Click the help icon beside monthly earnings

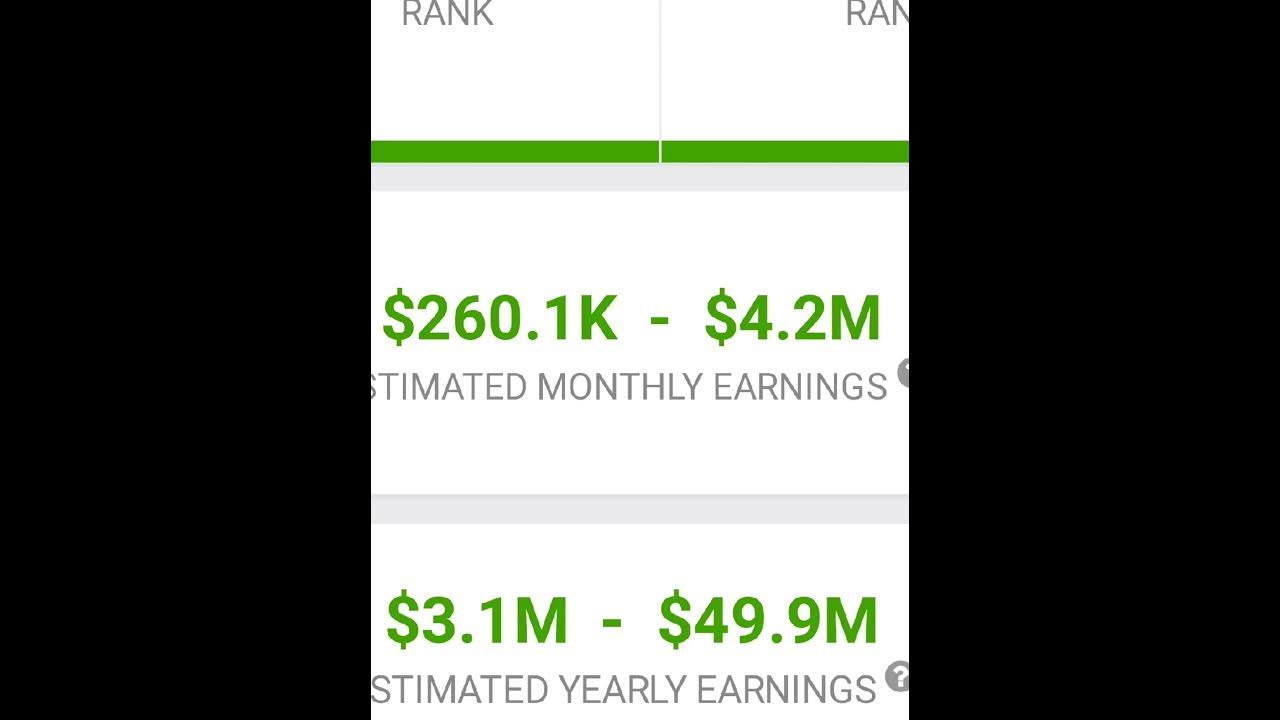pos(903,373)
